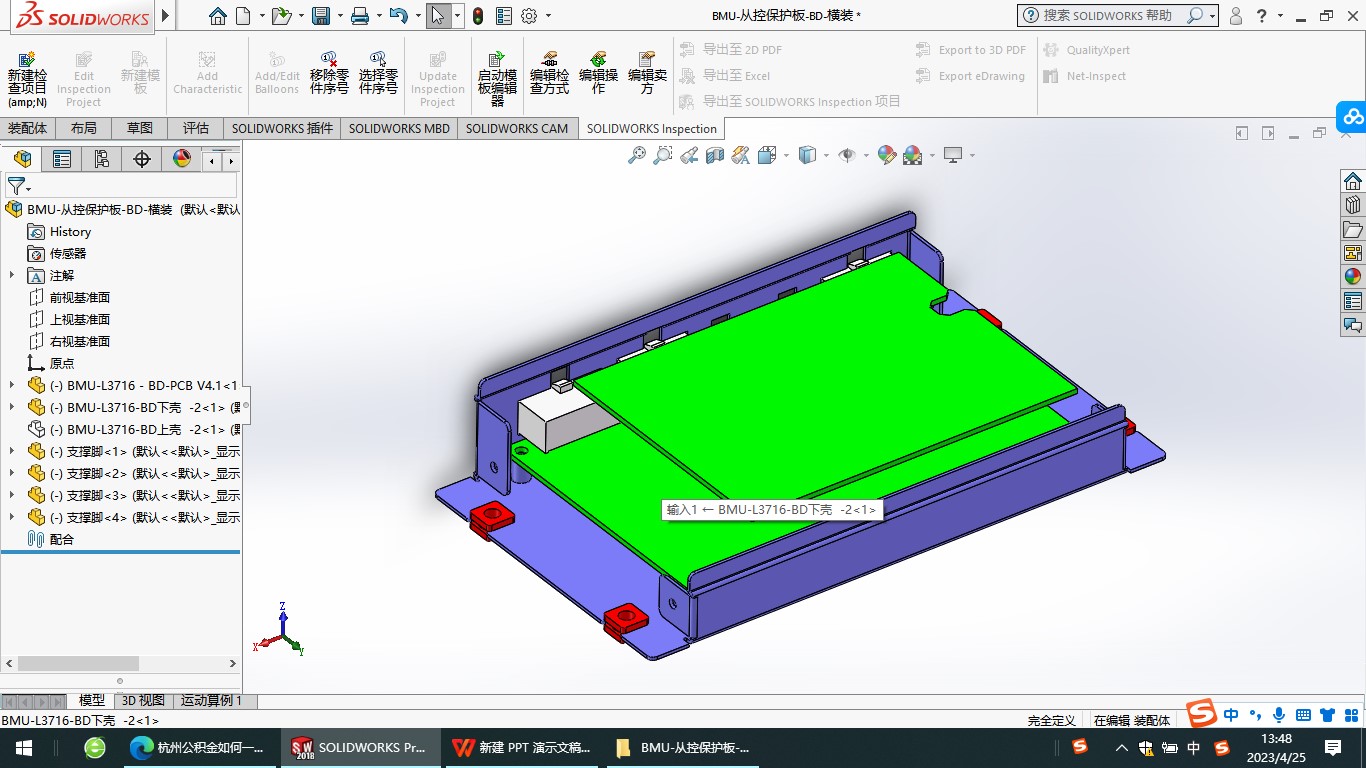Open File Properties icon beside traffic light
This screenshot has width=1366, height=768.
pyautogui.click(x=504, y=16)
